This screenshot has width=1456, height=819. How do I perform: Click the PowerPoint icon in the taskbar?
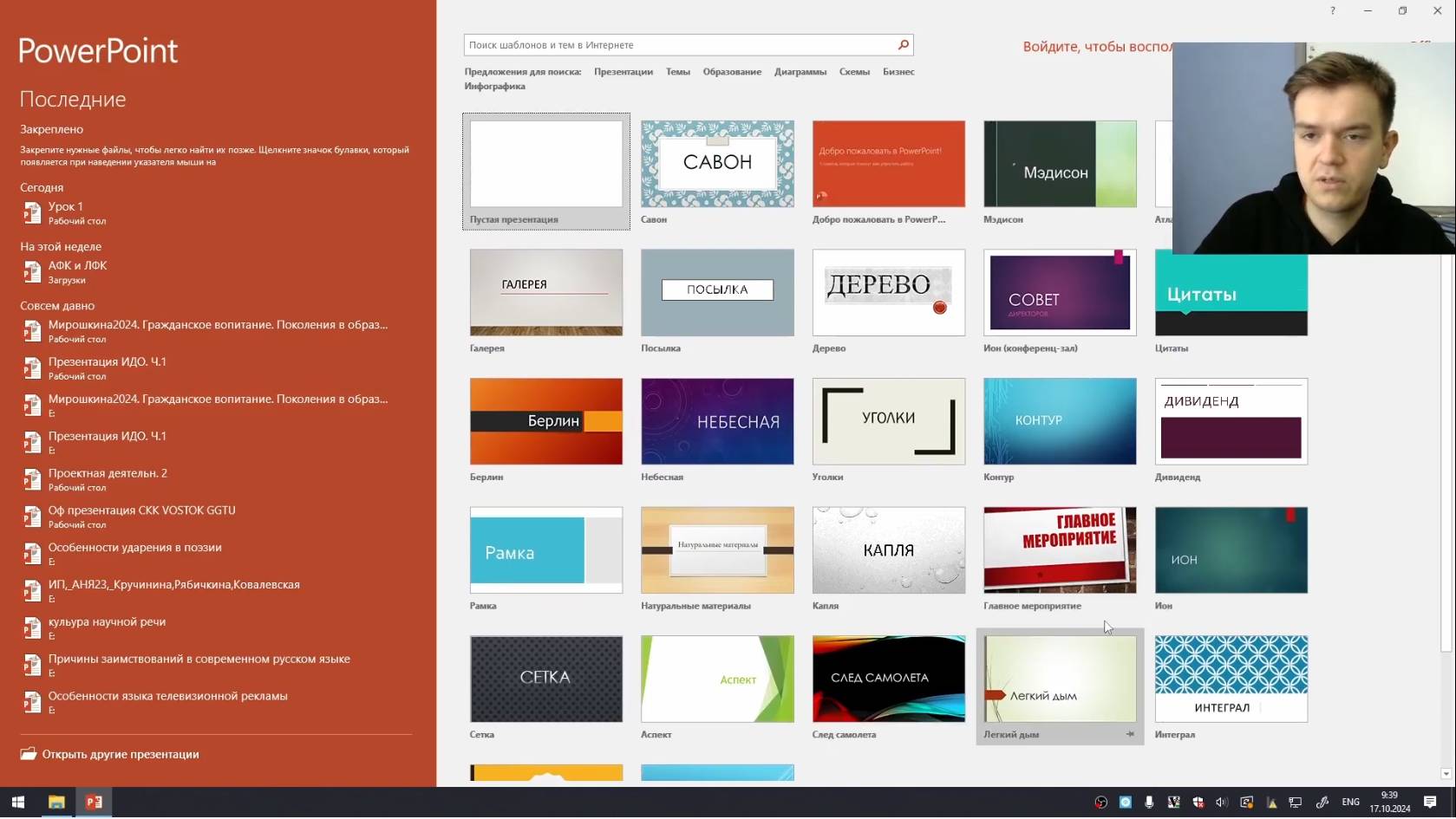click(x=94, y=803)
